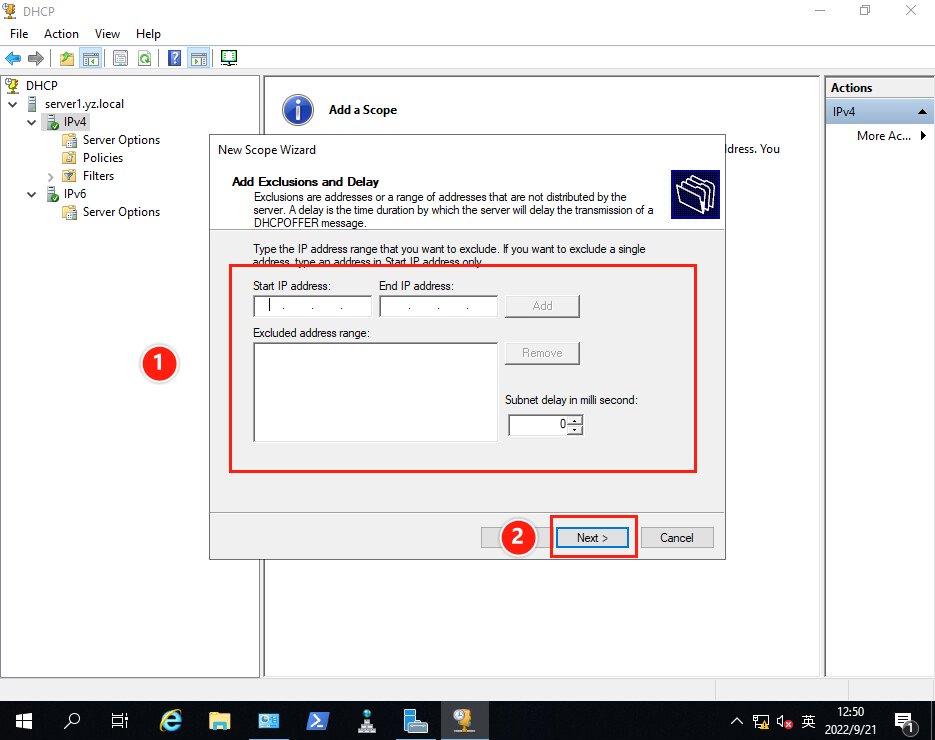
Task: Collapse the IPv6 tree node
Action: coord(32,194)
